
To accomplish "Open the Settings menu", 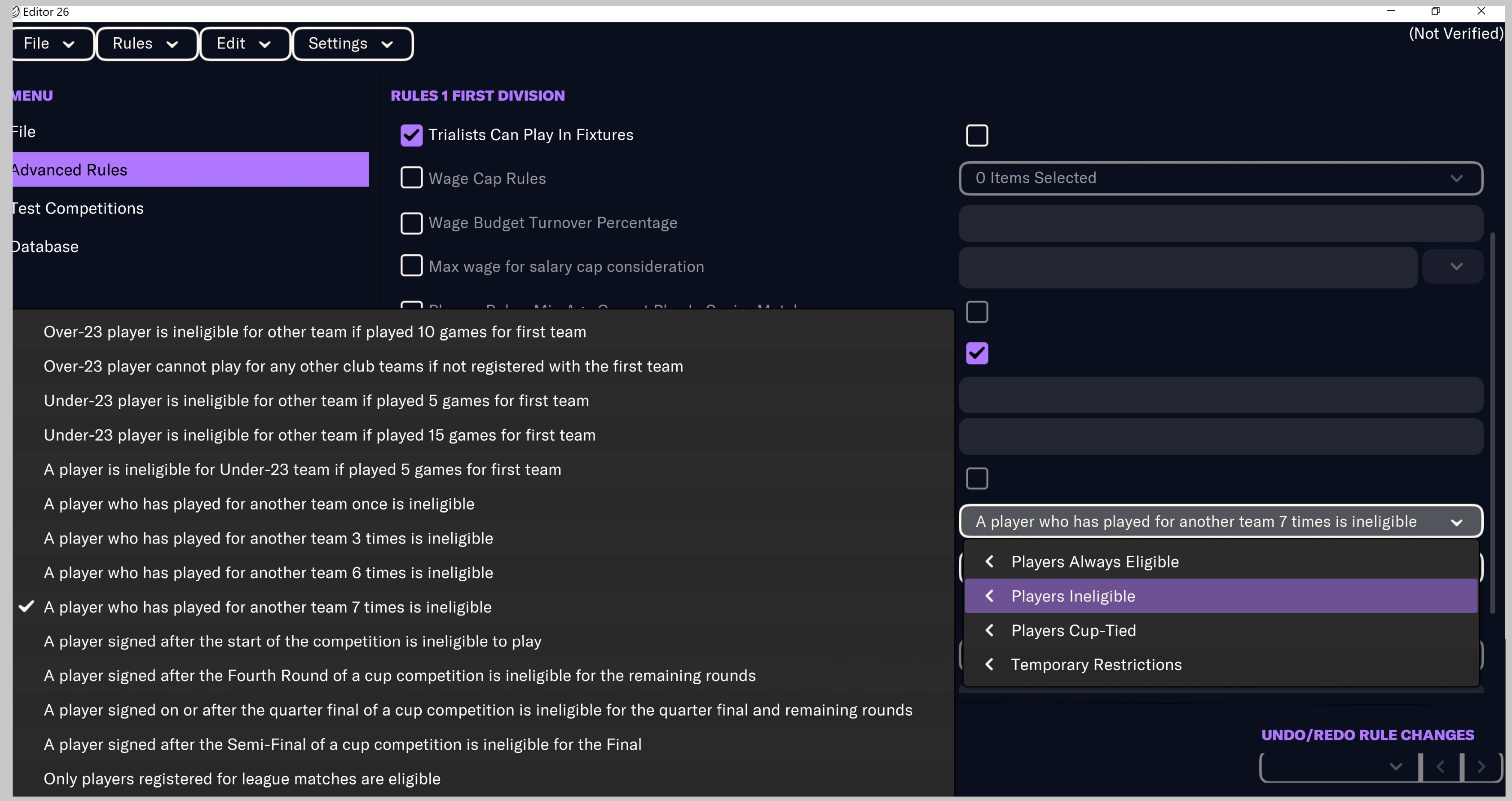I will pos(351,44).
